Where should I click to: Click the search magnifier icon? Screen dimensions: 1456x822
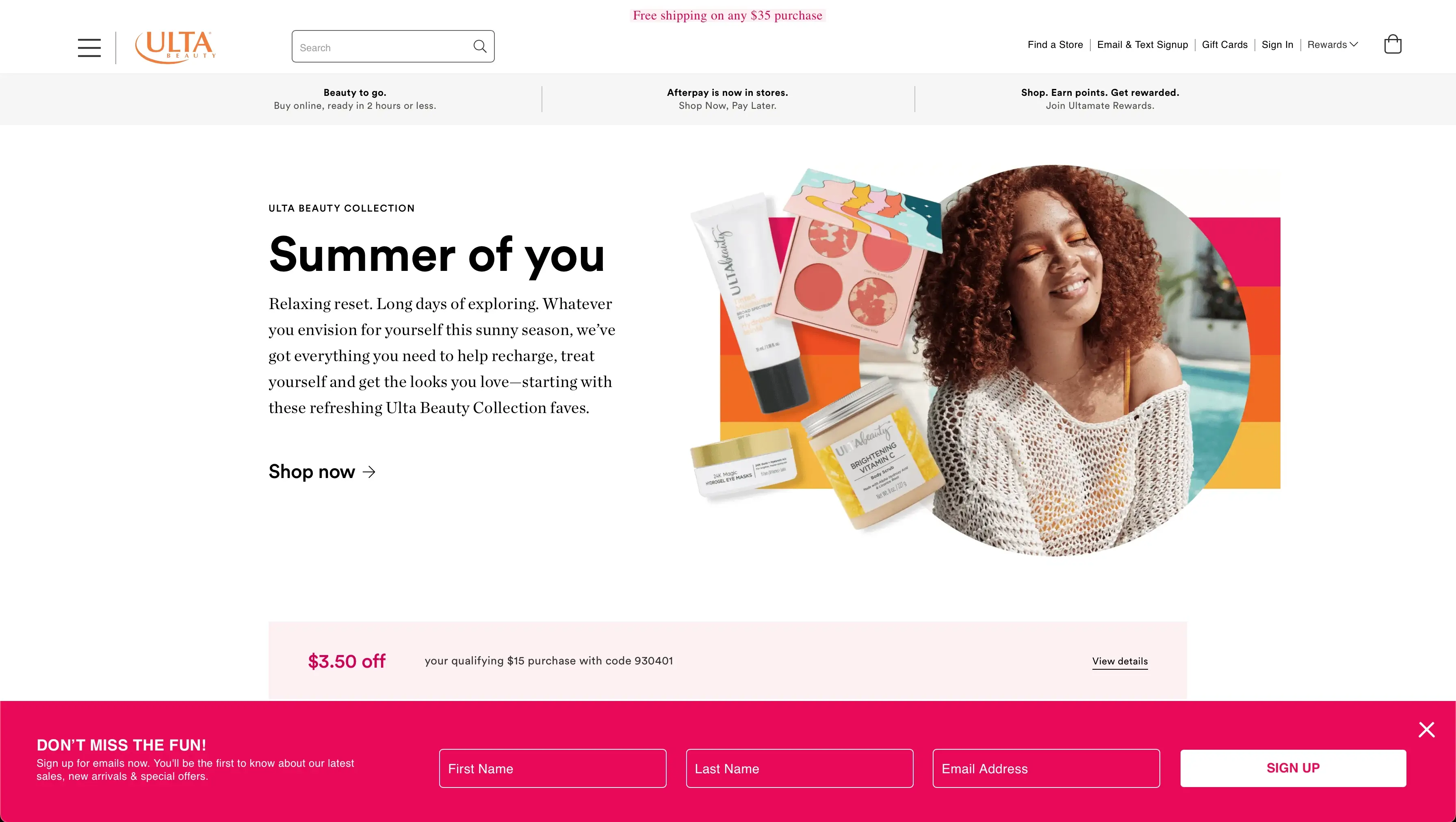[x=480, y=46]
